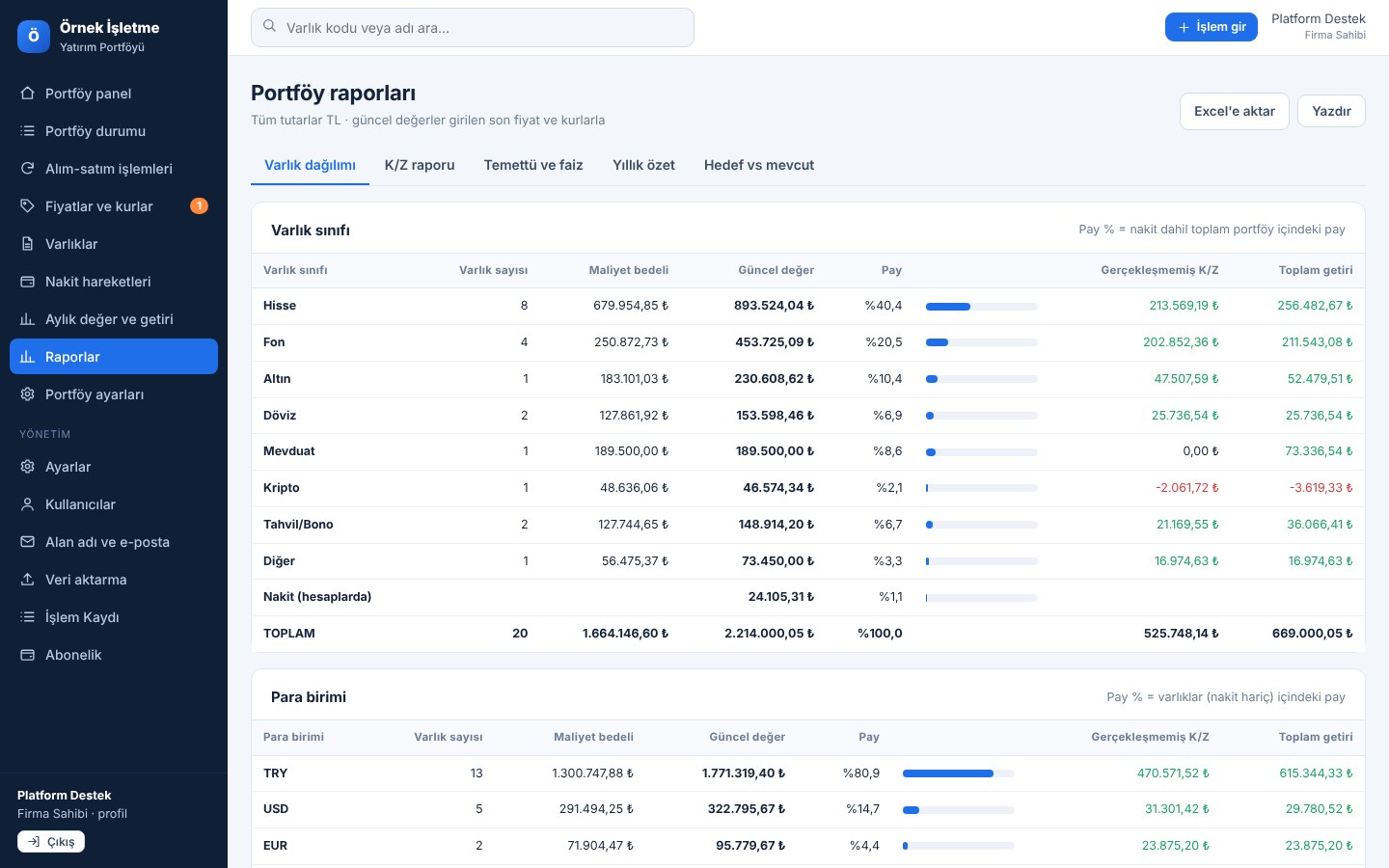Click the Yazdır print button
This screenshot has height=868, width=1389.
coord(1331,112)
